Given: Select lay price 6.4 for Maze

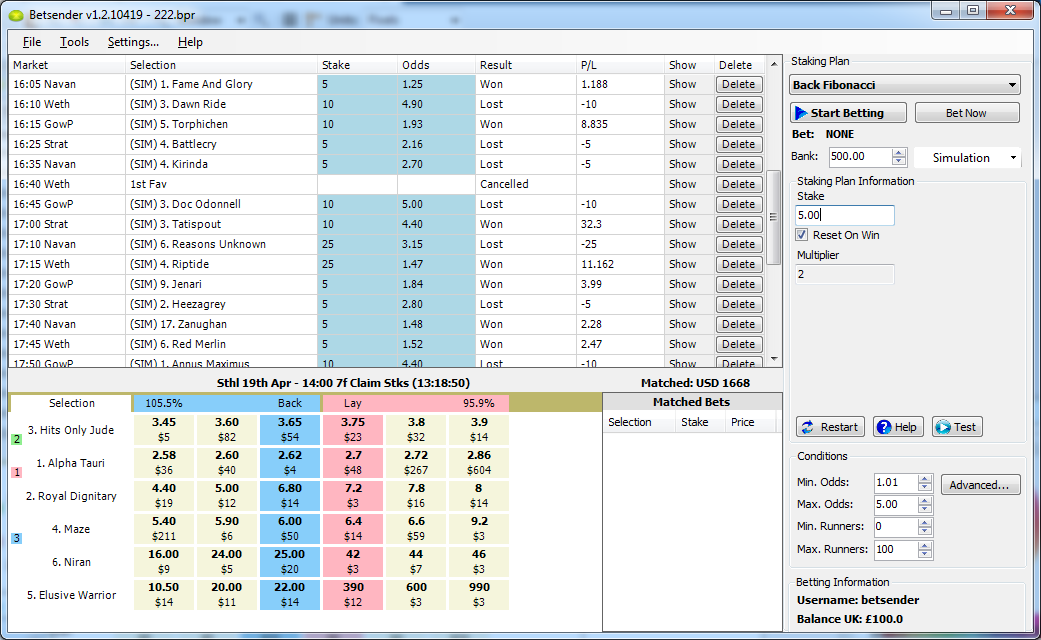Looking at the screenshot, I should pyautogui.click(x=353, y=528).
